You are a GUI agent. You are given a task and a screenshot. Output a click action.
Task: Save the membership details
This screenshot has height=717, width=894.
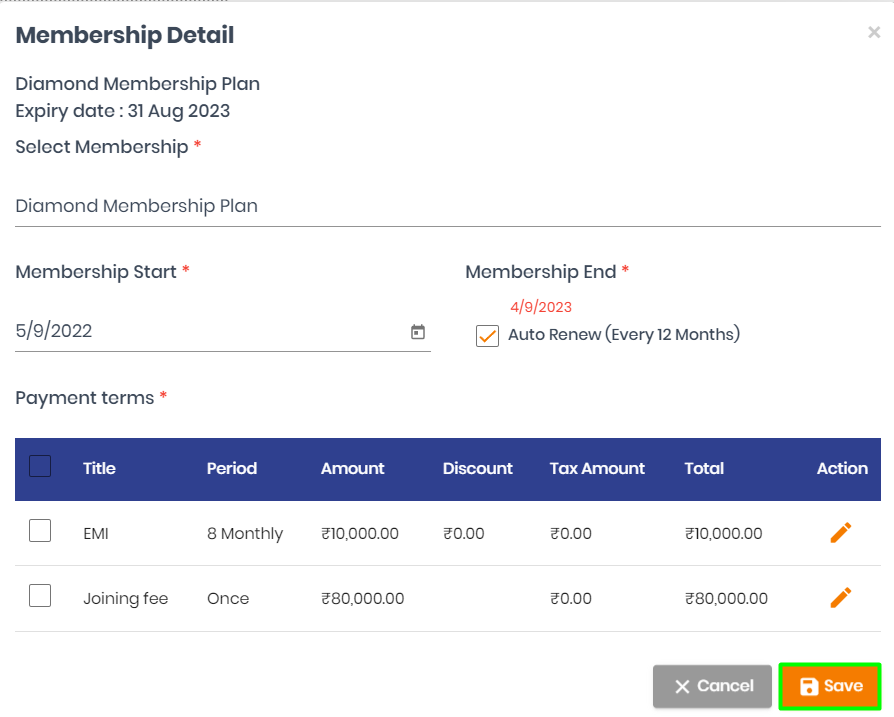click(830, 686)
